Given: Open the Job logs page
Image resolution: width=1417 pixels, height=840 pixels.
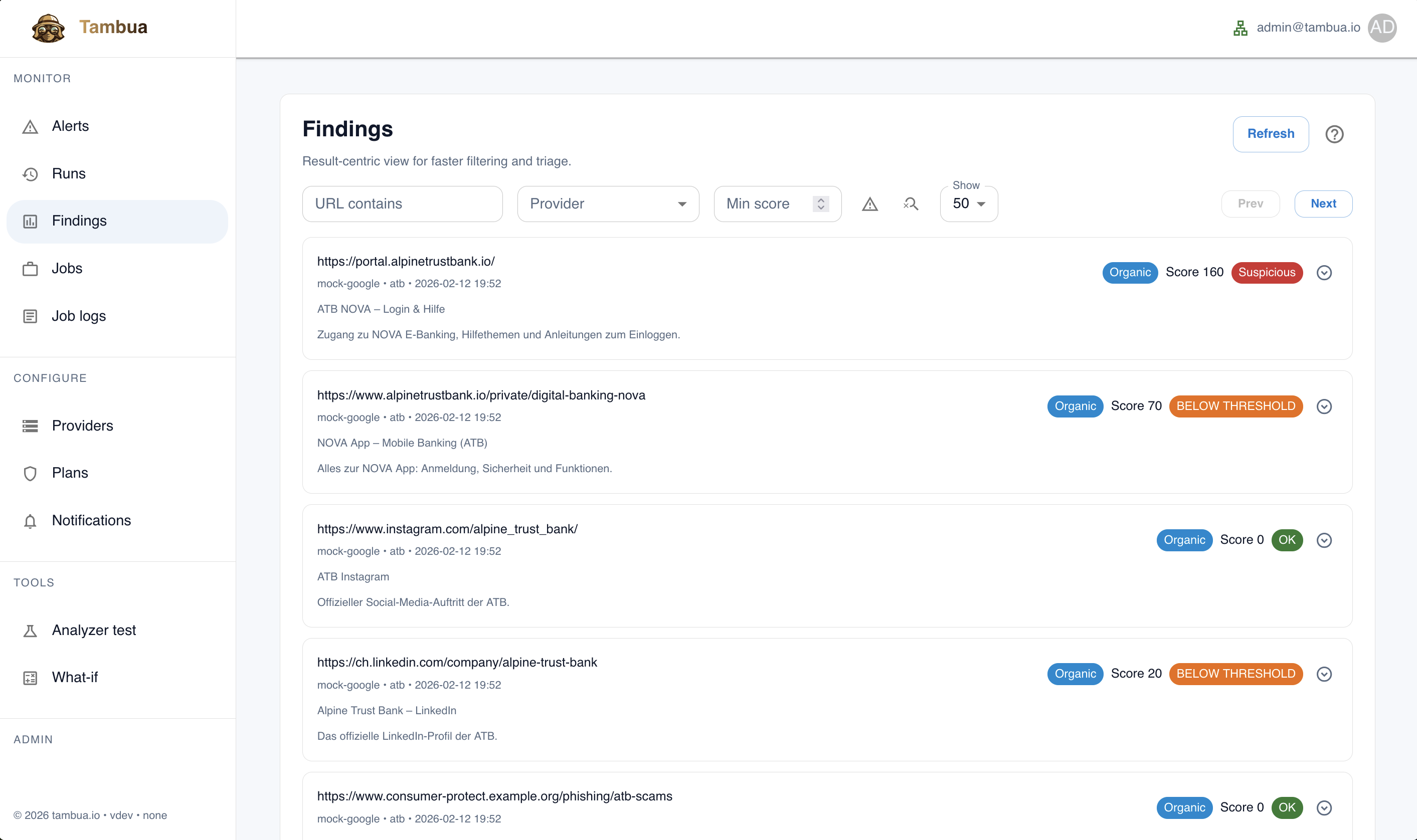Looking at the screenshot, I should click(x=79, y=316).
